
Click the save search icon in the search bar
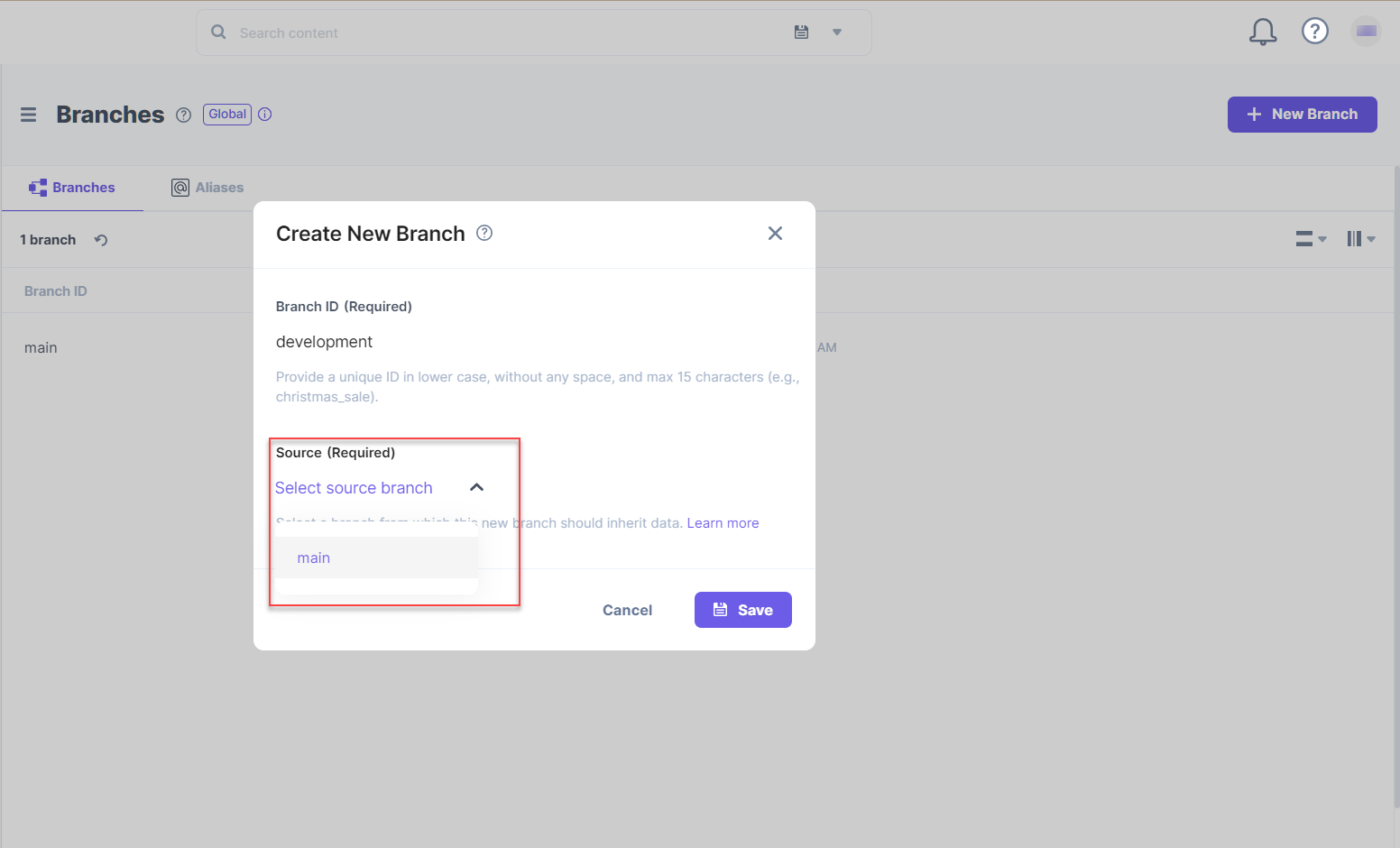[801, 32]
